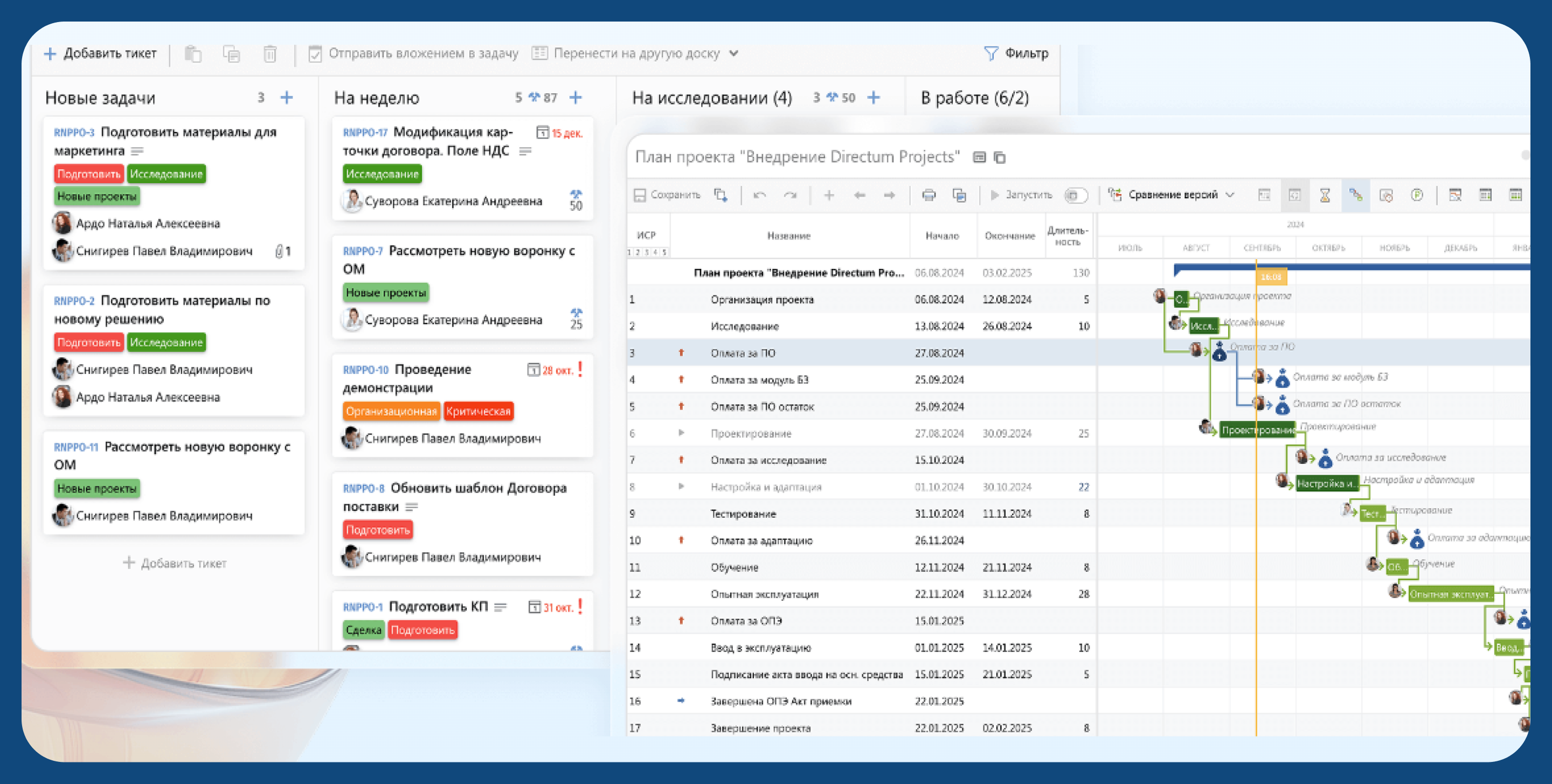Click the trash delete icon in board toolbar
The height and width of the screenshot is (784, 1552).
pyautogui.click(x=270, y=54)
